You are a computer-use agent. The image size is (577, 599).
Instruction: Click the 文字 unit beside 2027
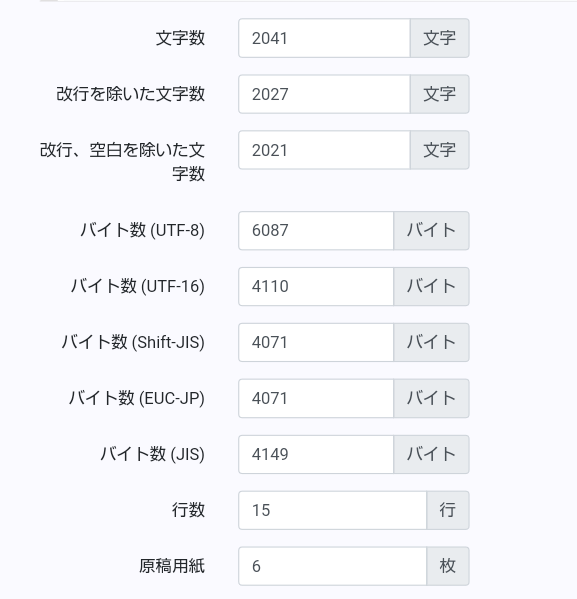click(439, 94)
